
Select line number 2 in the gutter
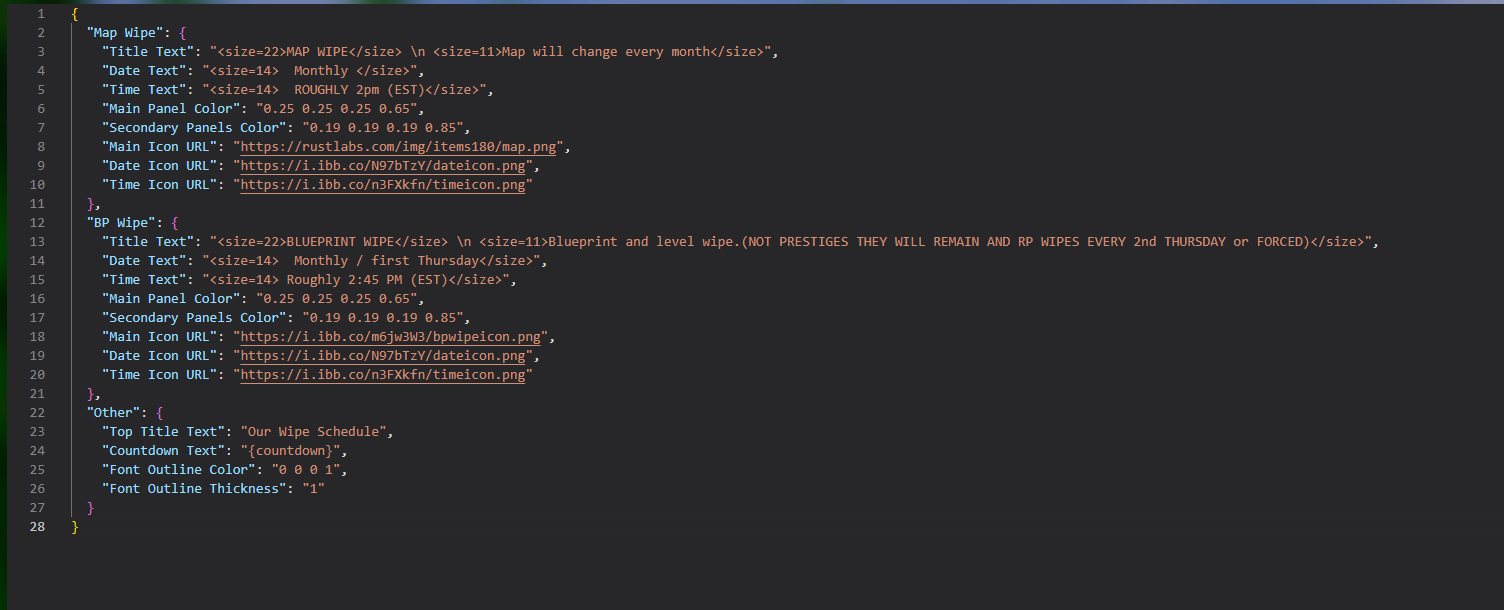click(40, 32)
